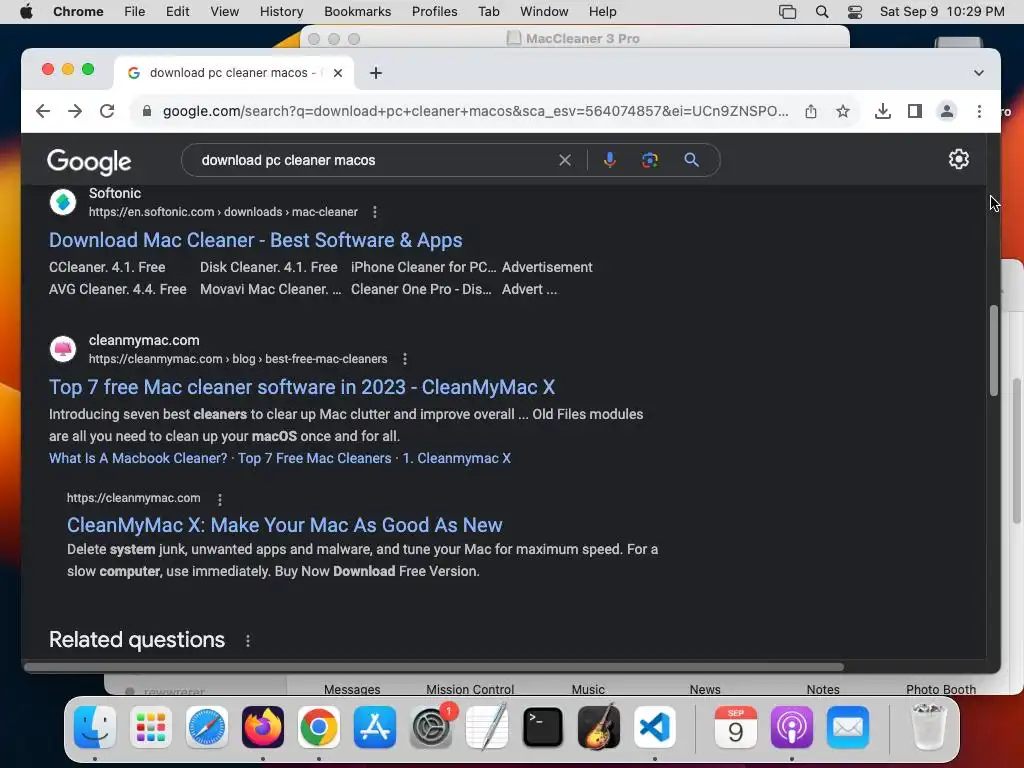Viewport: 1024px width, 768px height.
Task: Click the Softonic favicon
Action: [63, 202]
